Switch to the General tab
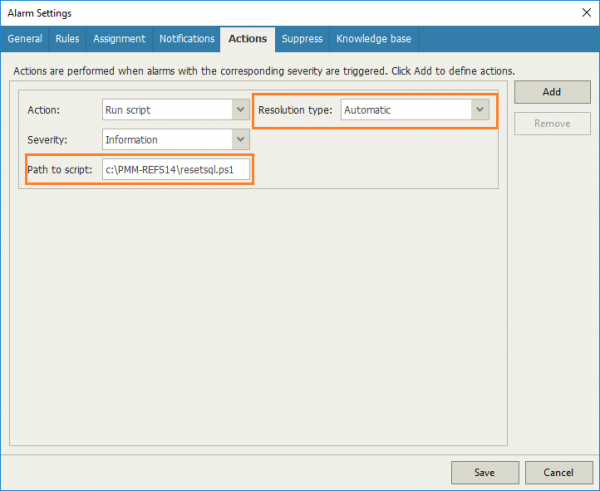600x491 pixels. coord(25,39)
